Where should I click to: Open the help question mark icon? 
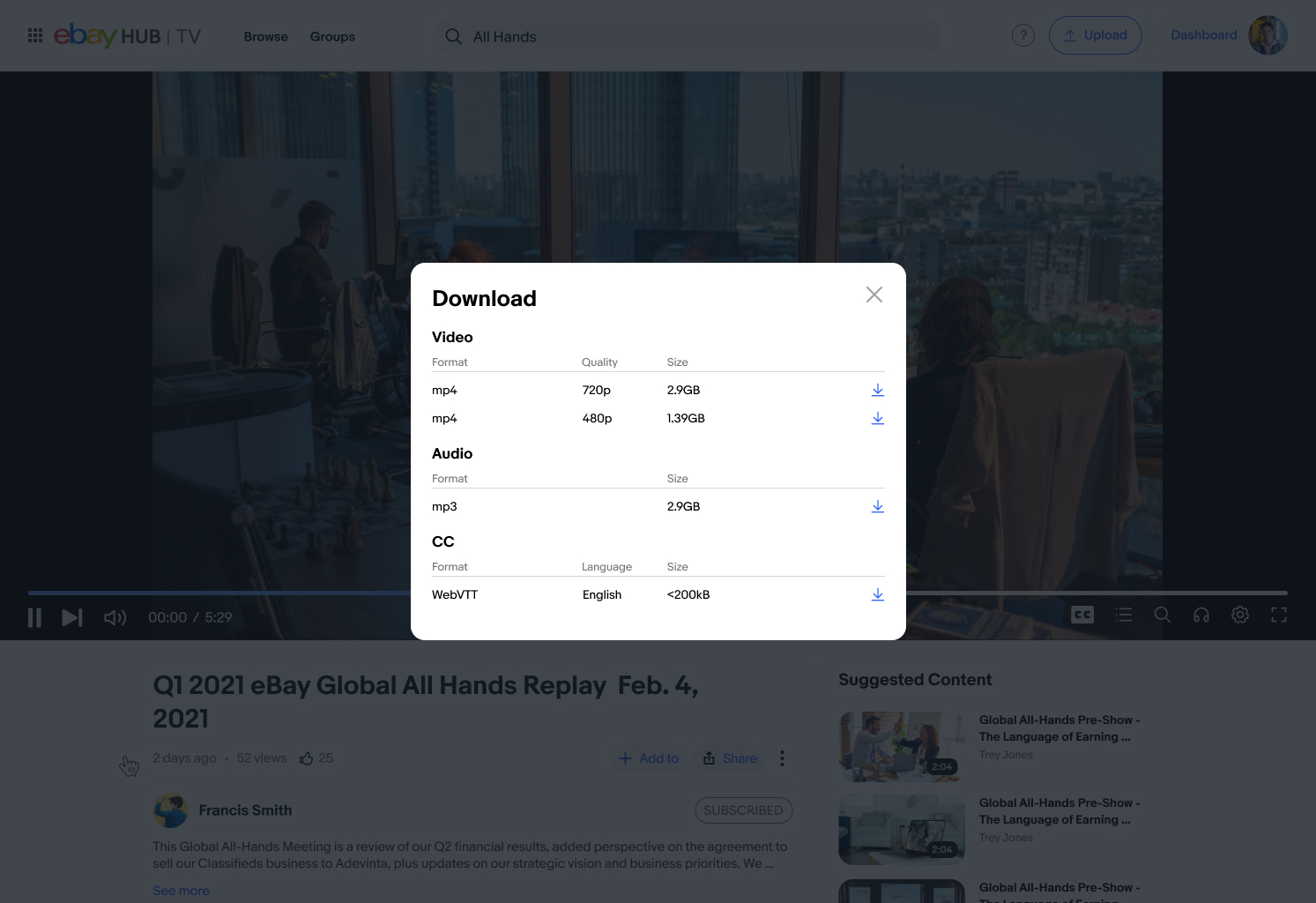click(x=1022, y=35)
